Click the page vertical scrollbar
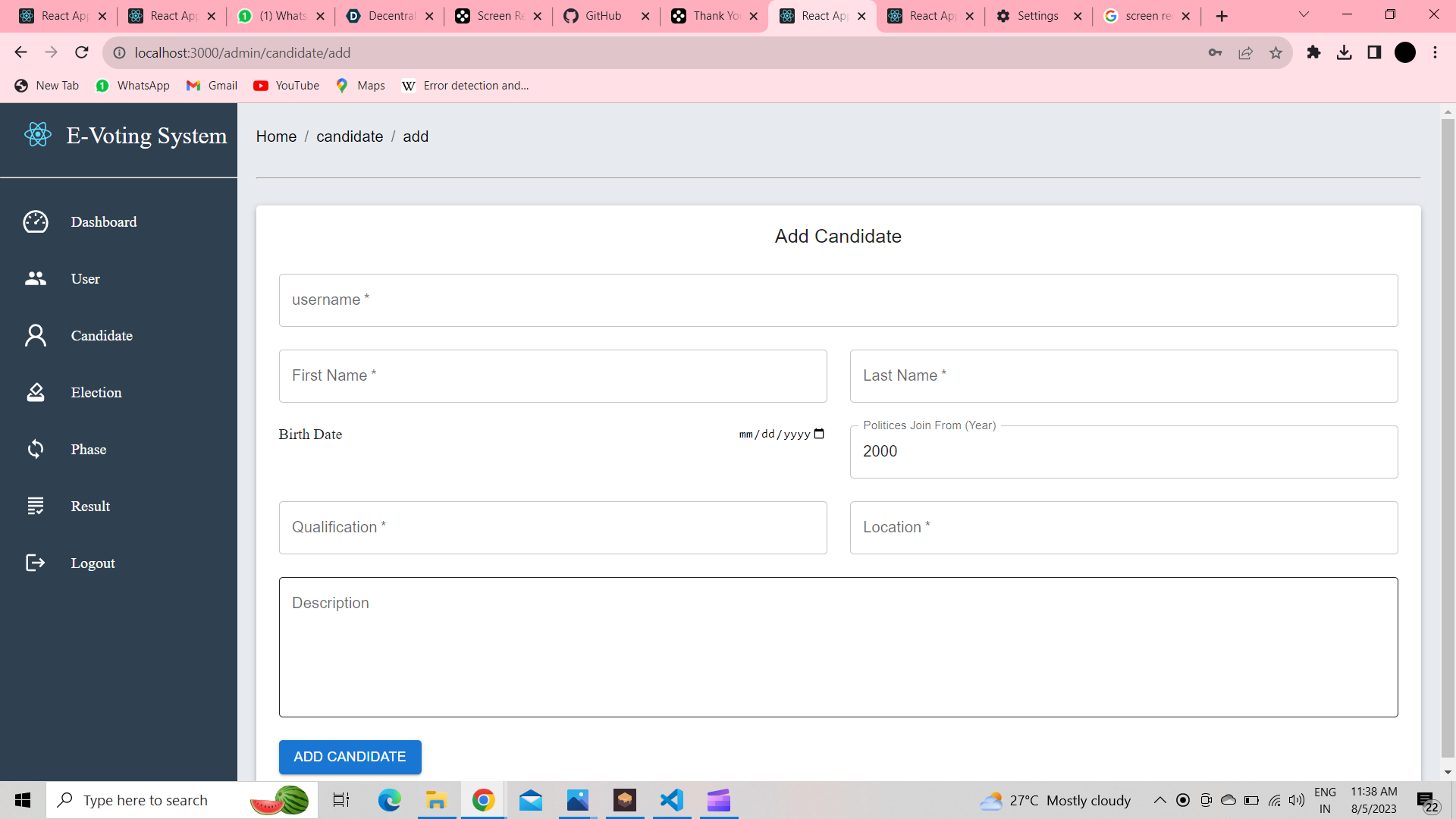1456x819 pixels. point(1448,440)
